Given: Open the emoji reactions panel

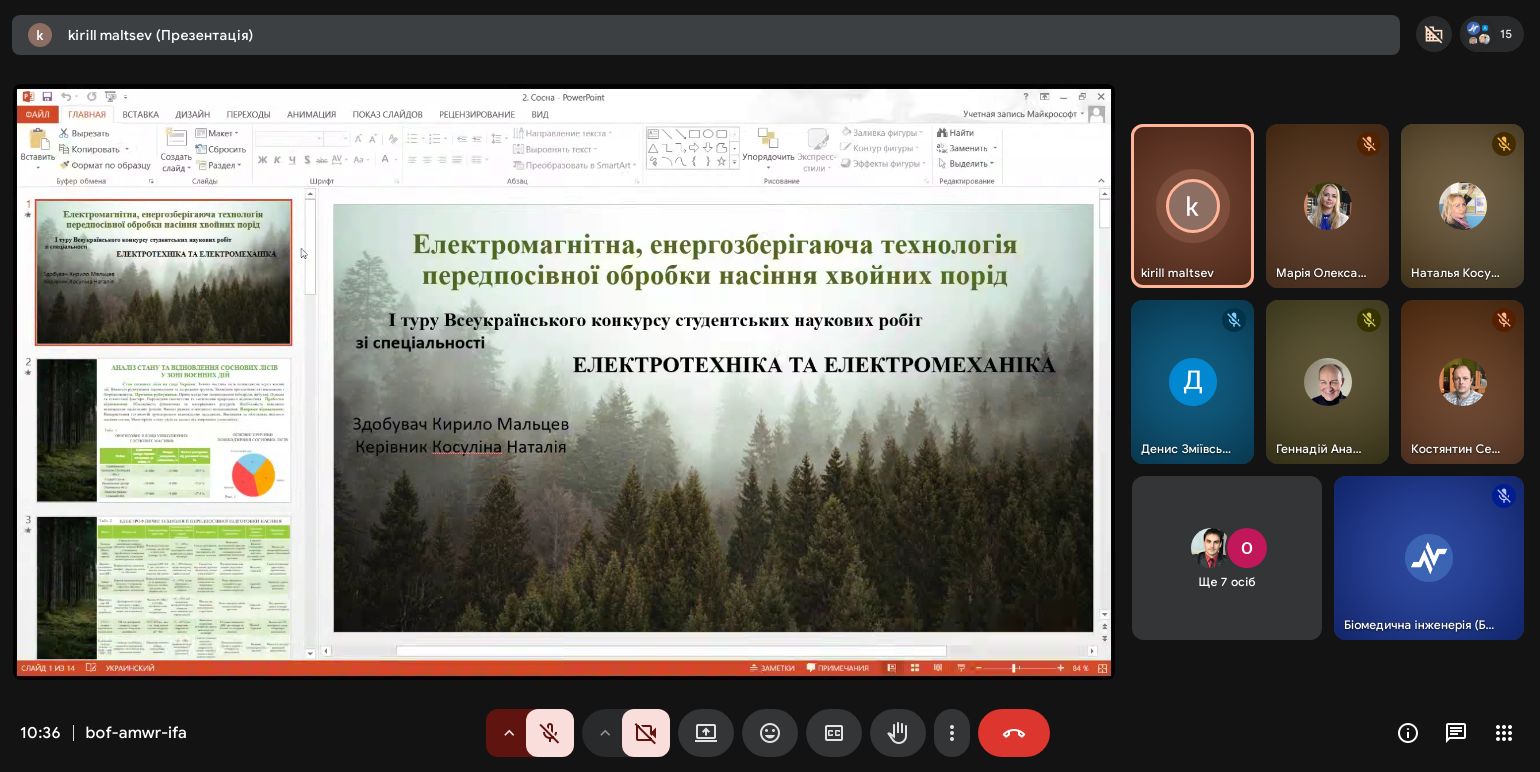Looking at the screenshot, I should point(770,733).
